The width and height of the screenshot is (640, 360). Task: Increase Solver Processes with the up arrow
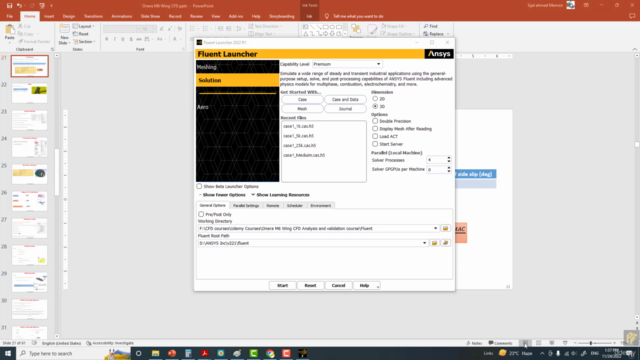449,158
